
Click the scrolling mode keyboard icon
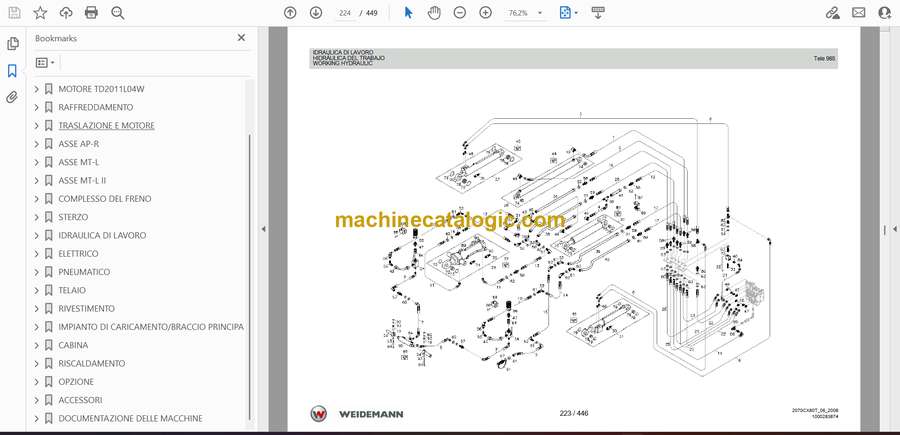(598, 13)
